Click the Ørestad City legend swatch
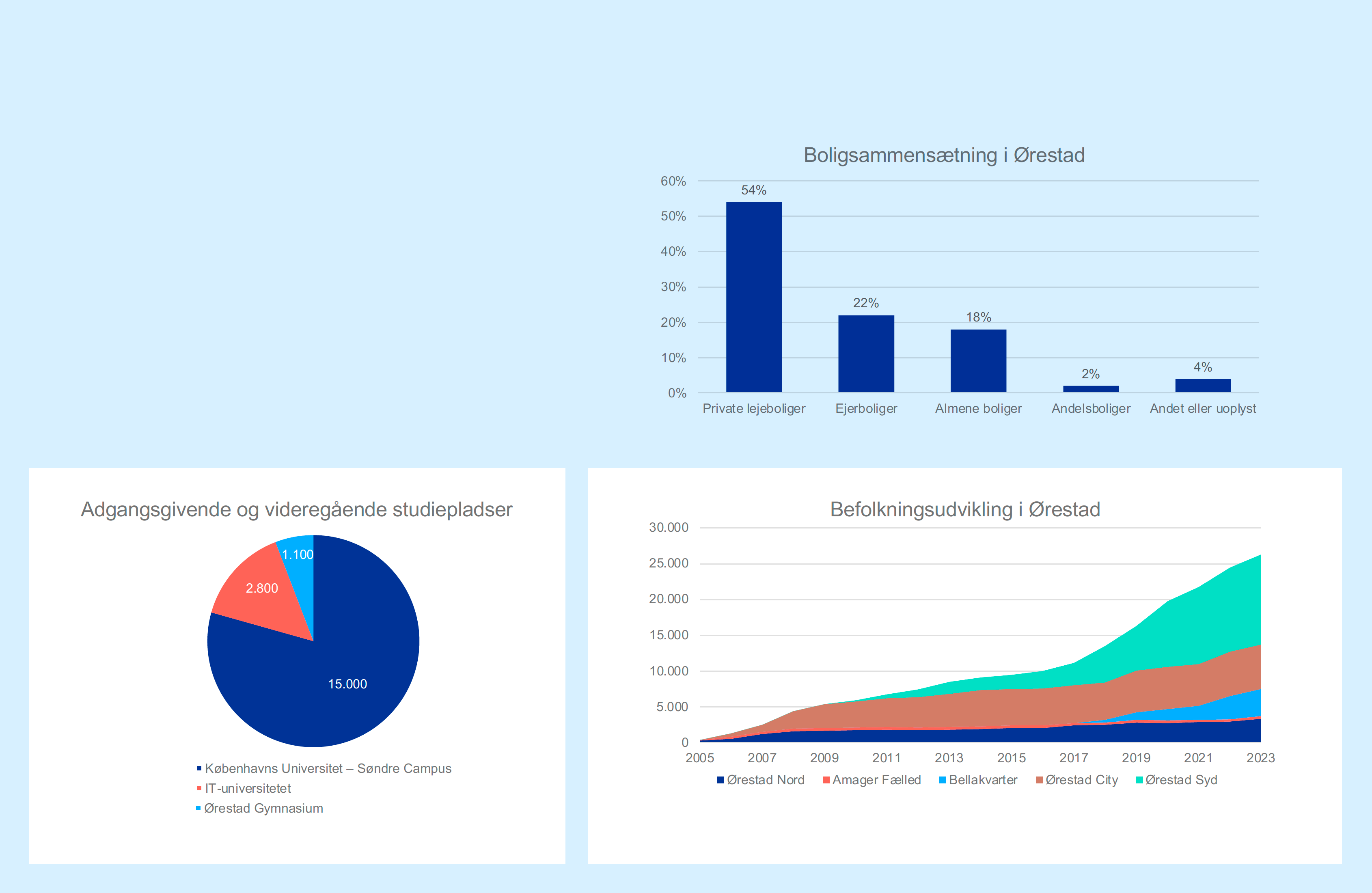The height and width of the screenshot is (893, 1372). point(1039,780)
